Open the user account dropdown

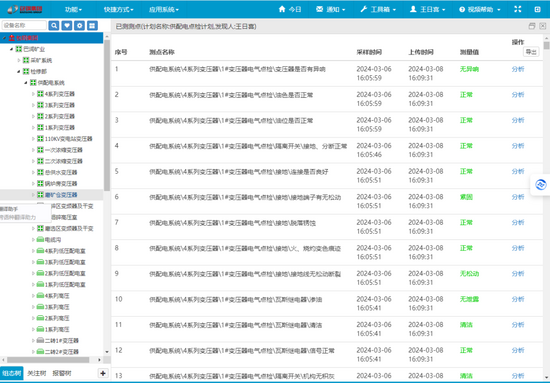(x=427, y=9)
